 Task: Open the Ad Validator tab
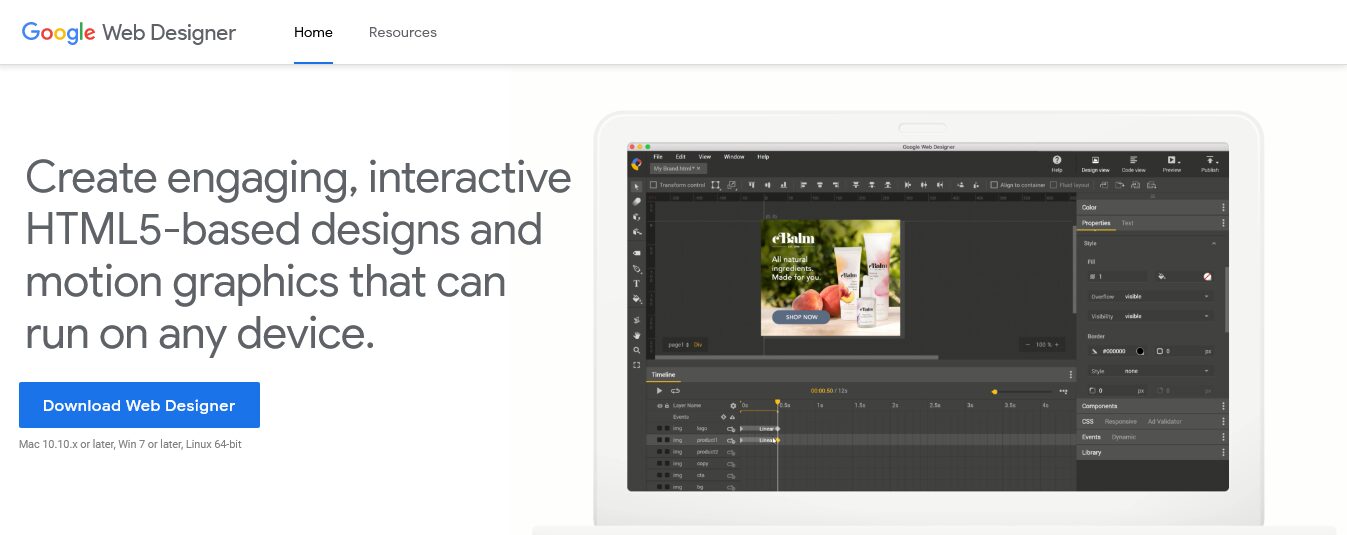pos(1164,421)
